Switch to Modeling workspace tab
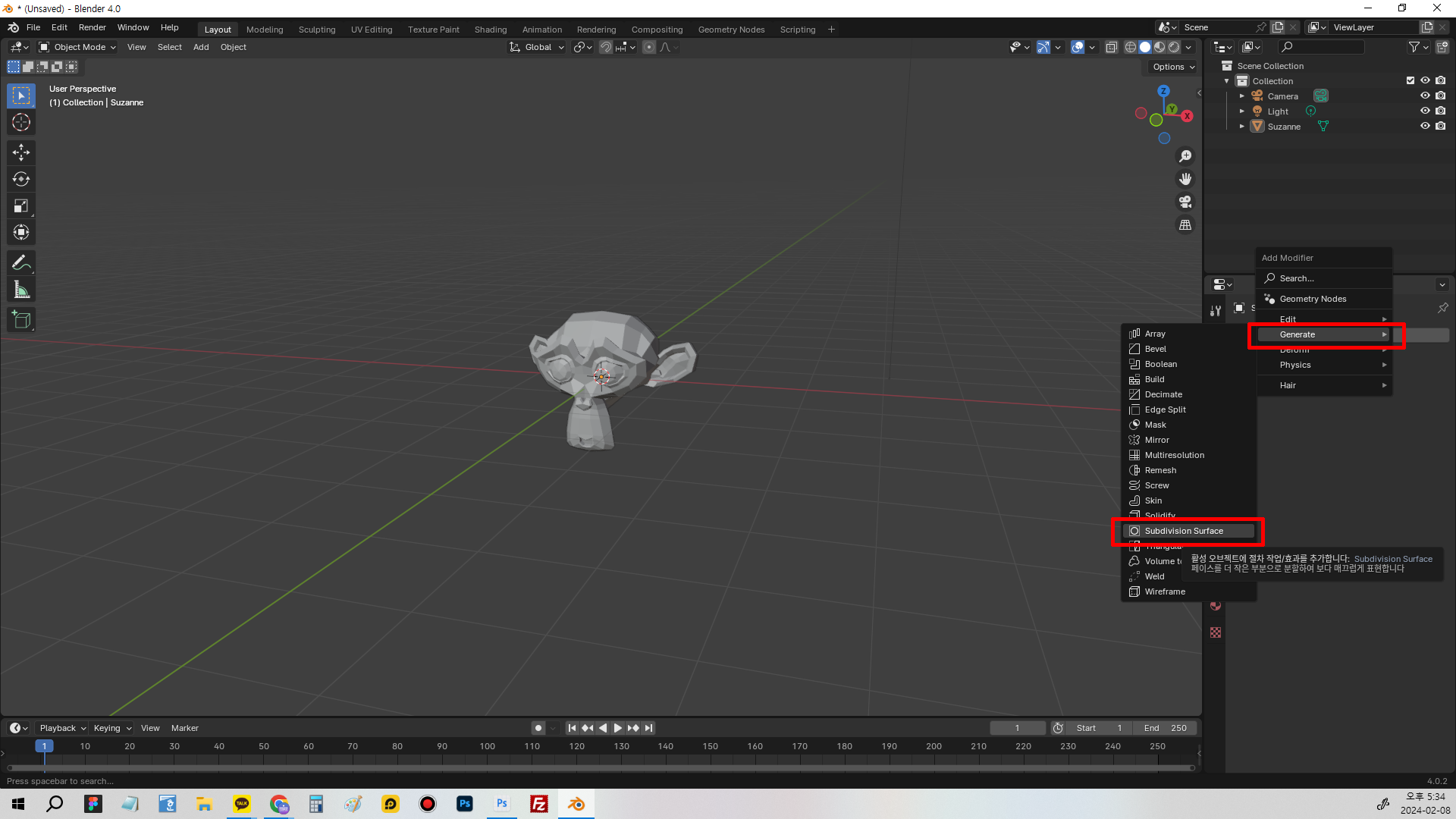 pos(265,30)
